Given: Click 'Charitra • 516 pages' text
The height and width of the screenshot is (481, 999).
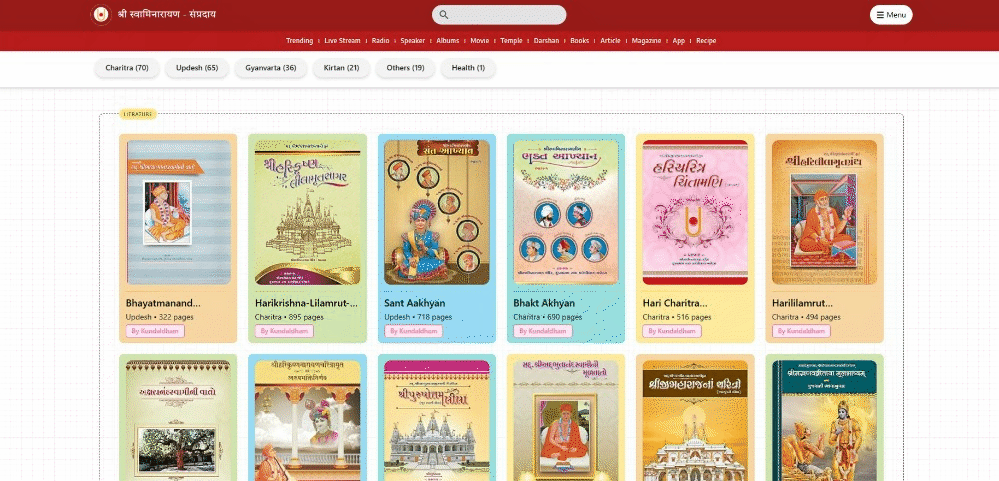Looking at the screenshot, I should click(x=677, y=317).
